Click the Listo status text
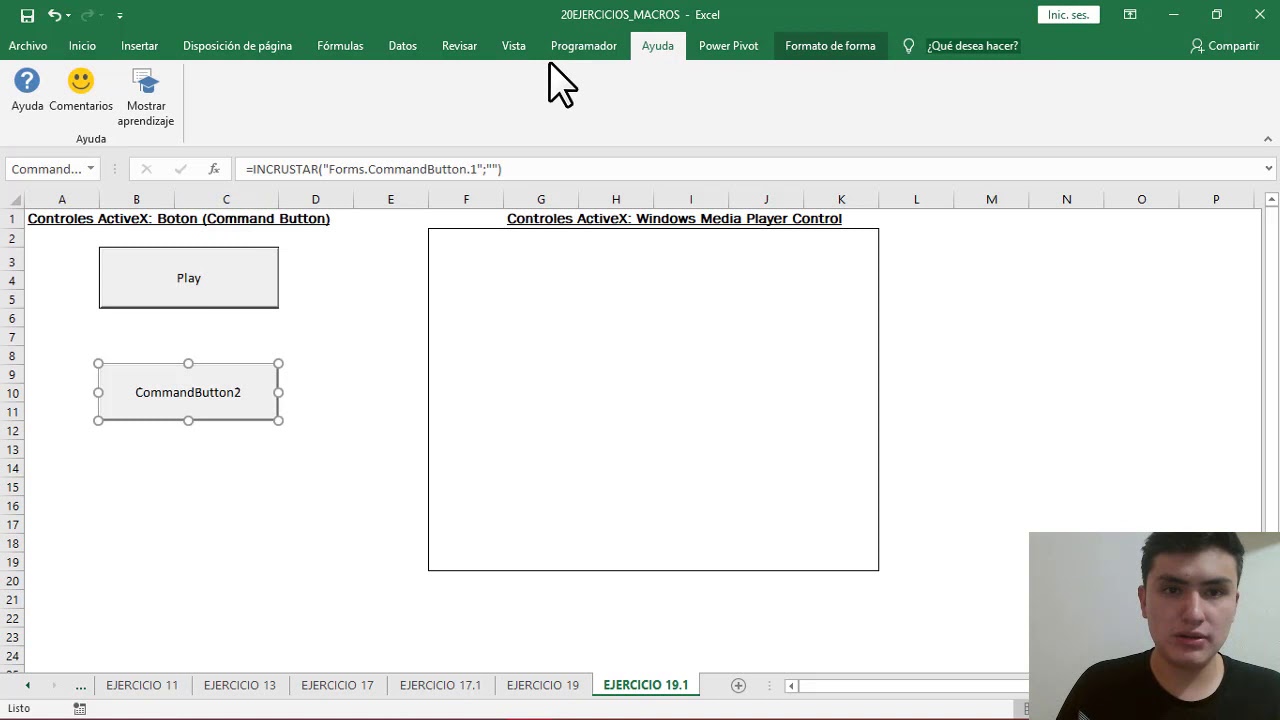 19,709
